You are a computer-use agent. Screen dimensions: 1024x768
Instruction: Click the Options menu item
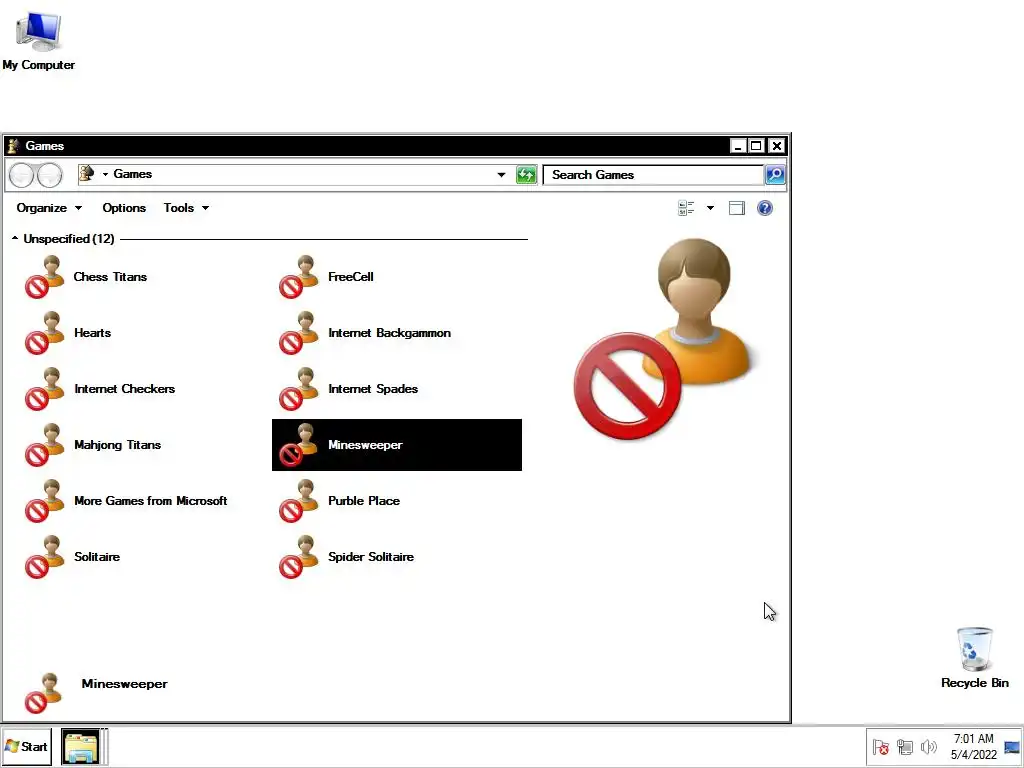pyautogui.click(x=124, y=208)
